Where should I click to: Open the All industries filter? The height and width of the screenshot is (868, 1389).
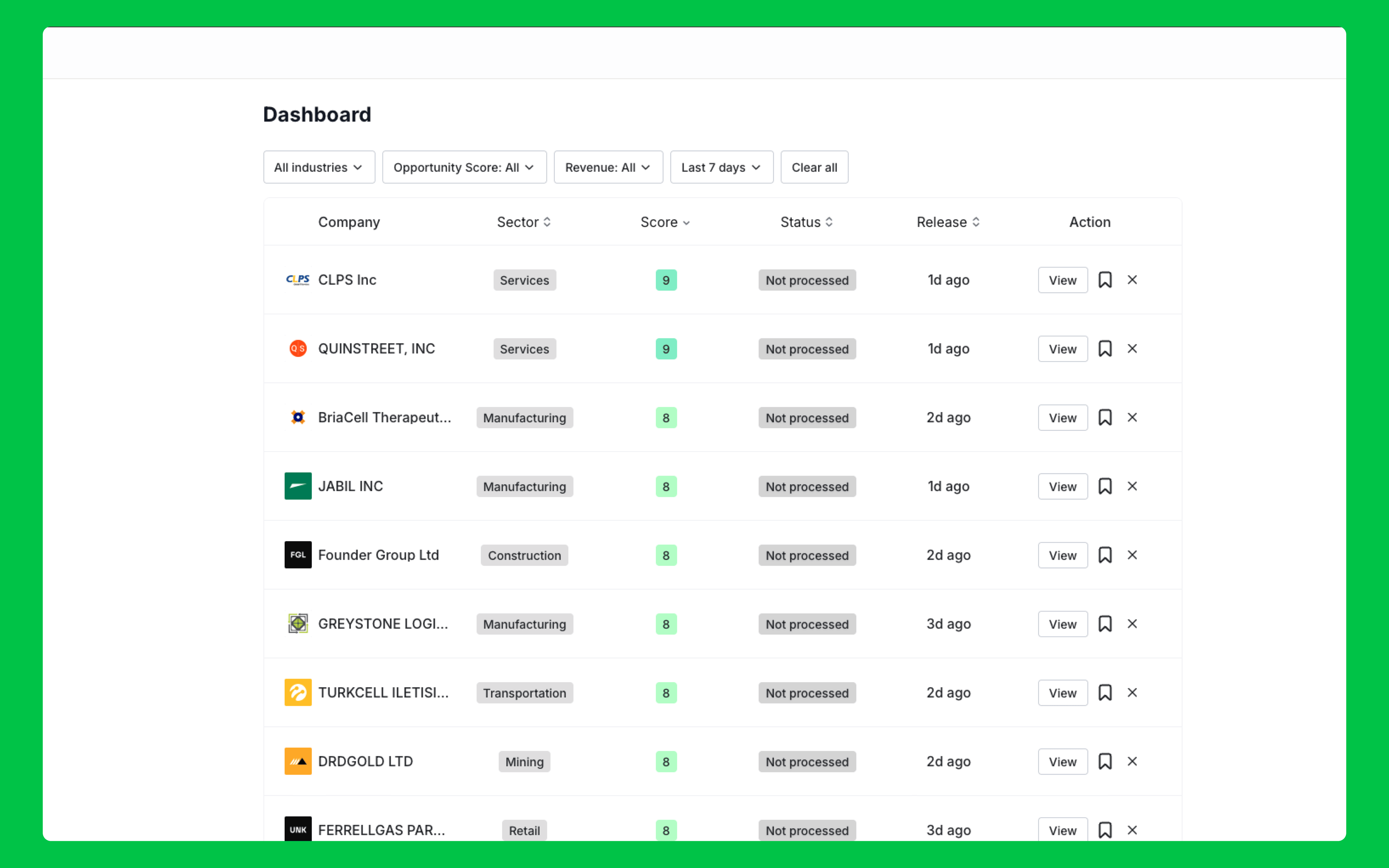(319, 167)
